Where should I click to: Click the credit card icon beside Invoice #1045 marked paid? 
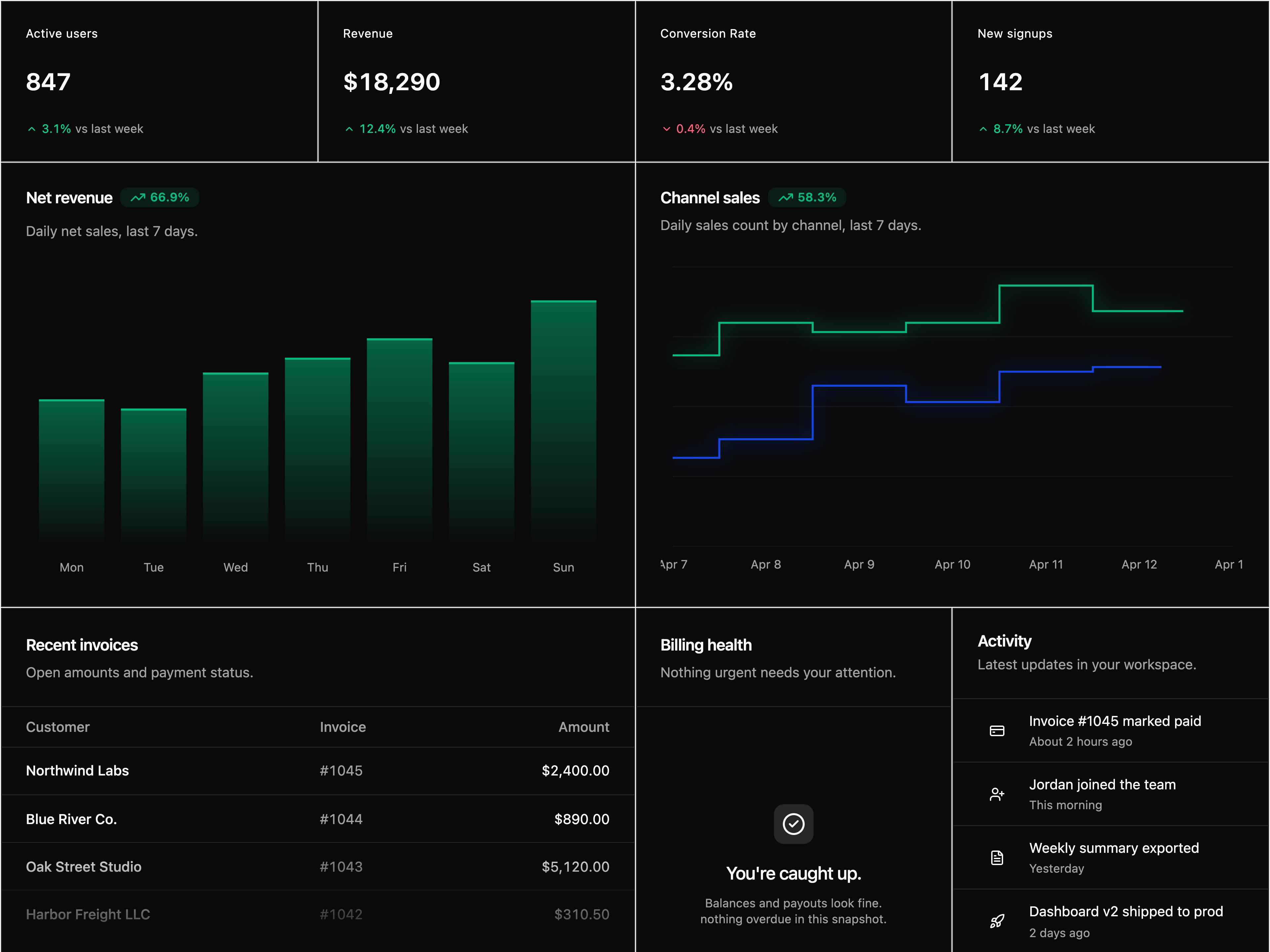997,731
